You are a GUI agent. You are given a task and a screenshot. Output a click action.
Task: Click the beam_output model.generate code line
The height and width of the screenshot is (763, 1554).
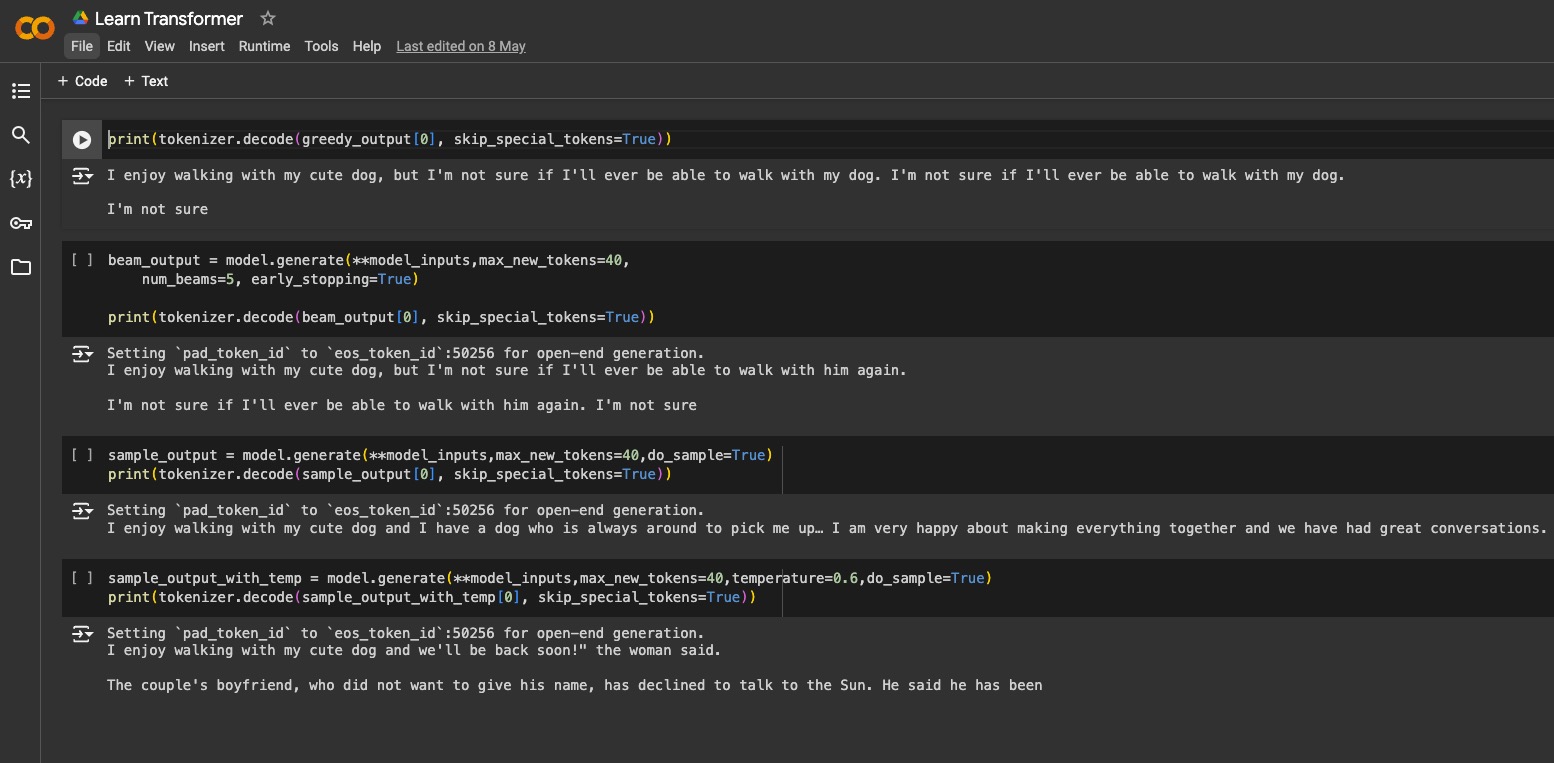369,260
